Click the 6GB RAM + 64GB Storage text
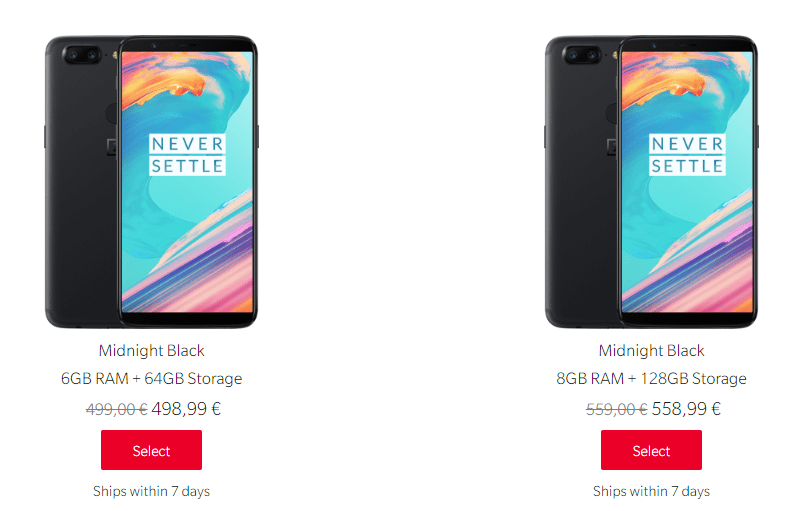The image size is (801, 511). tap(151, 379)
